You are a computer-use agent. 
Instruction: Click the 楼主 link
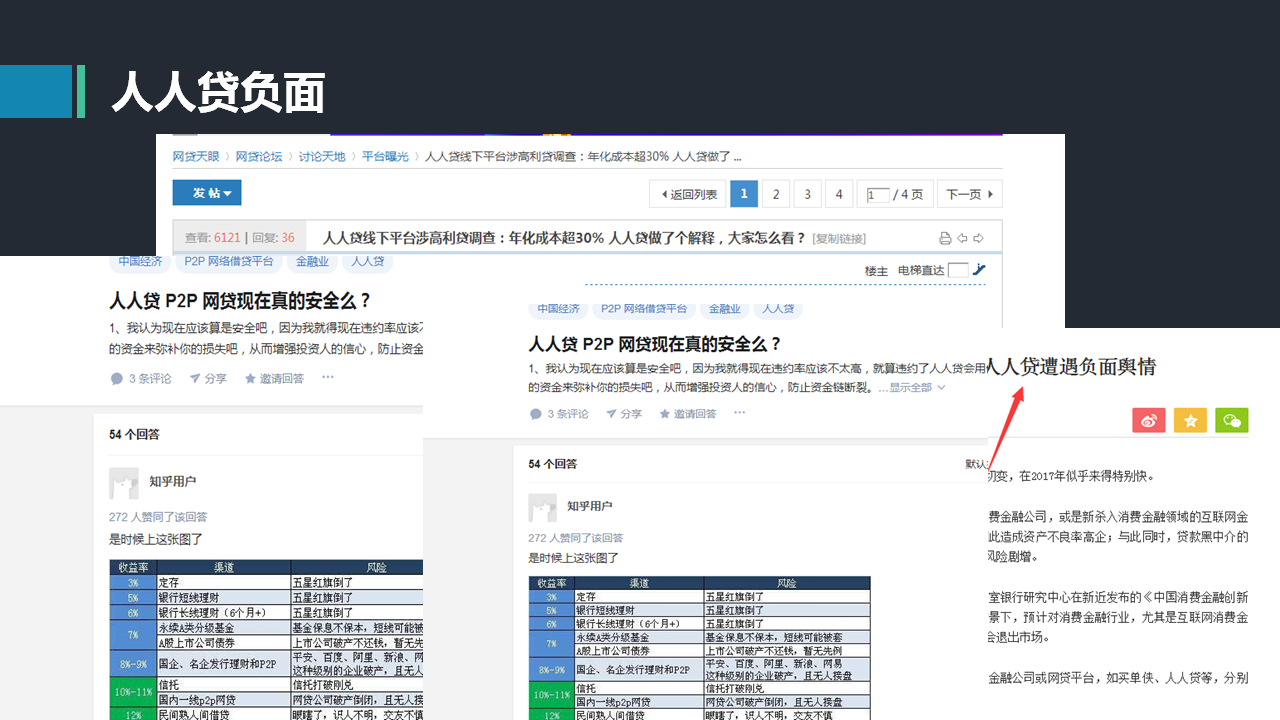(876, 270)
